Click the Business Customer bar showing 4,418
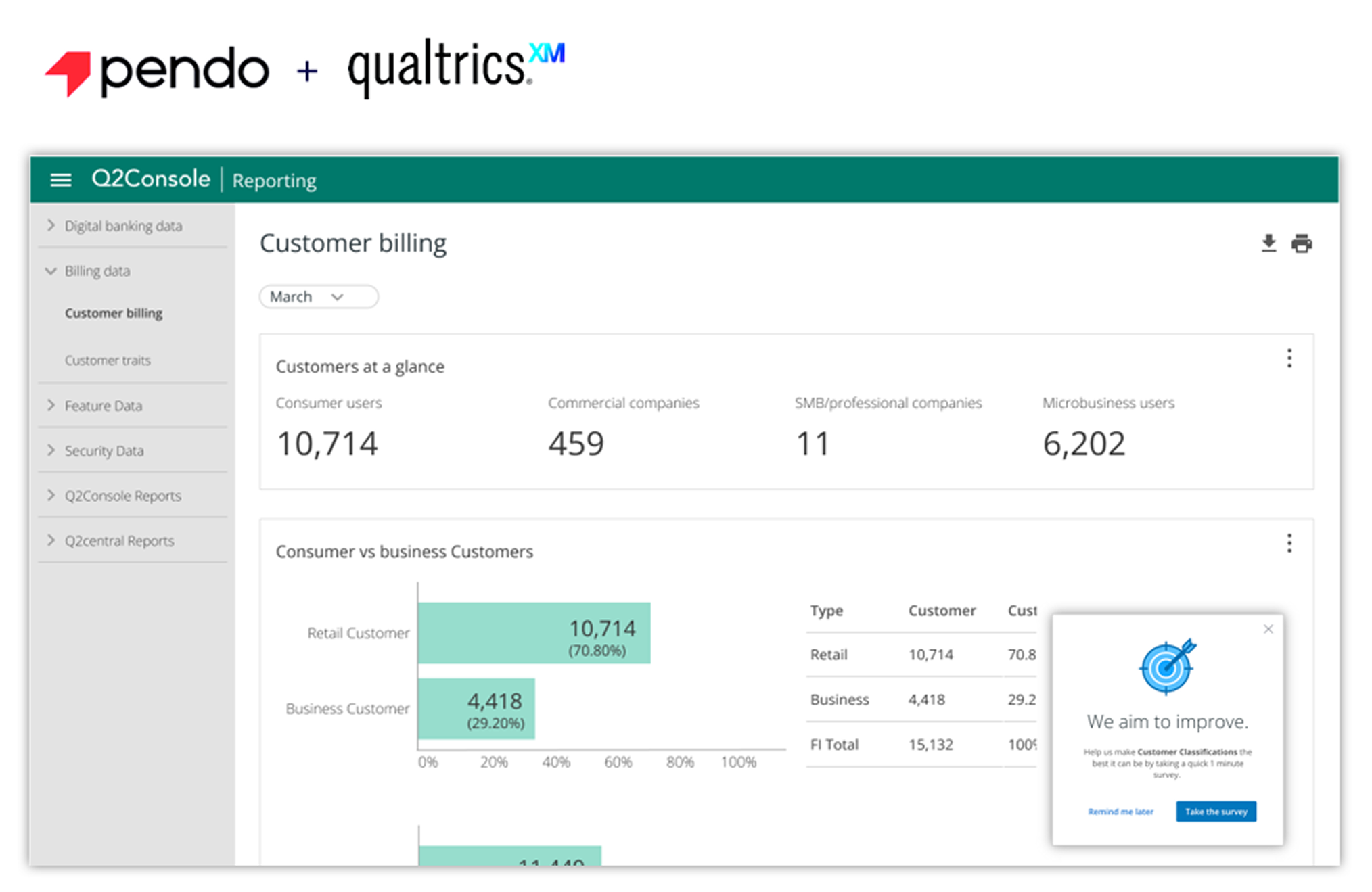The width and height of the screenshot is (1372, 892). [476, 709]
